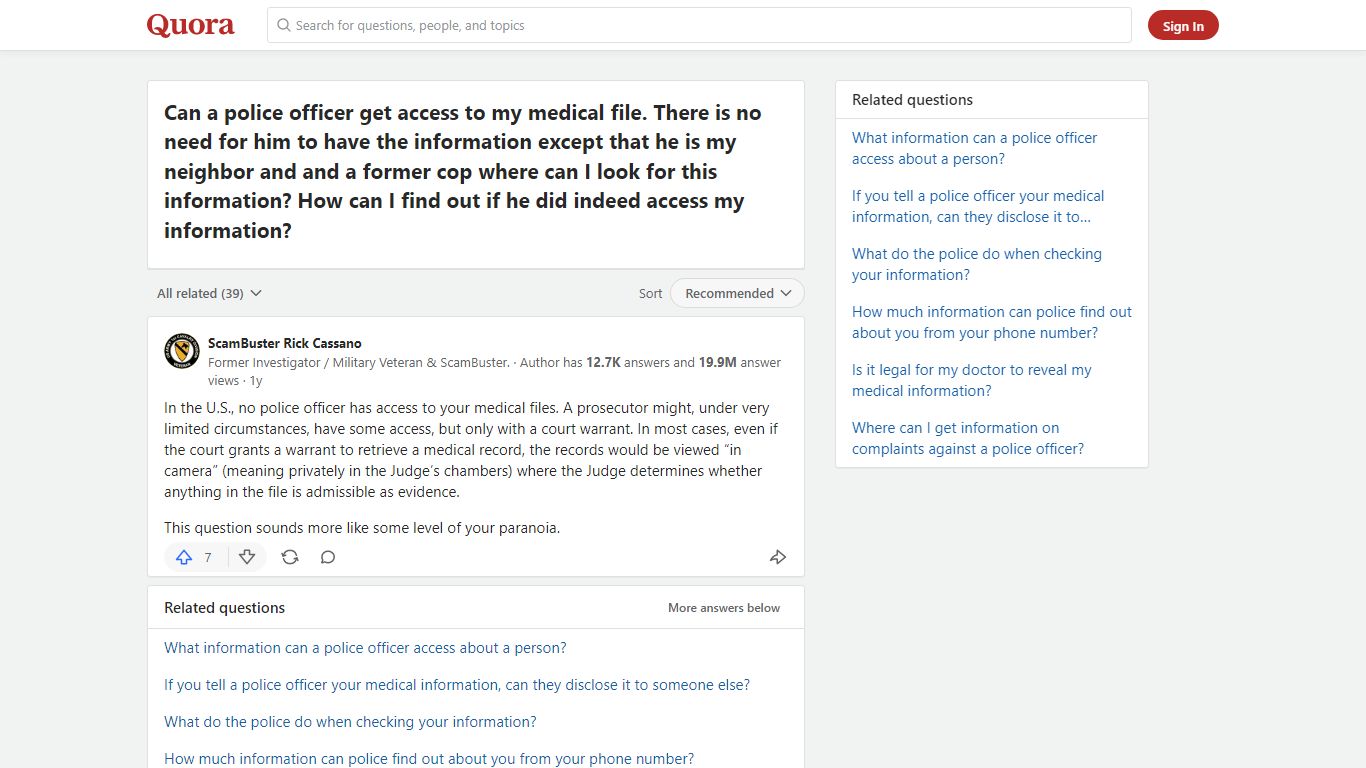Open lower link about police and phone number
The height and width of the screenshot is (768, 1366).
tap(429, 759)
